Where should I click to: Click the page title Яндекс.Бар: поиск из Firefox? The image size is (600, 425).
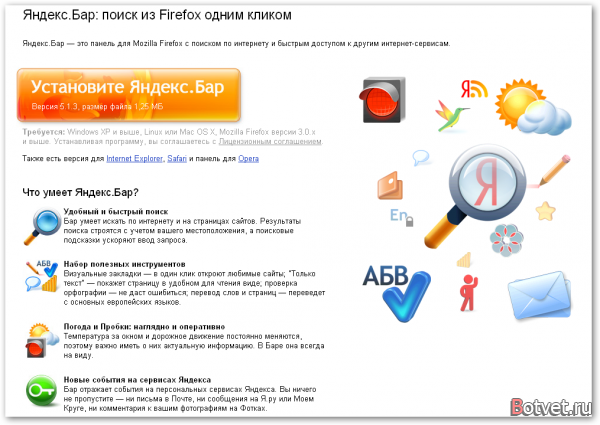point(157,15)
